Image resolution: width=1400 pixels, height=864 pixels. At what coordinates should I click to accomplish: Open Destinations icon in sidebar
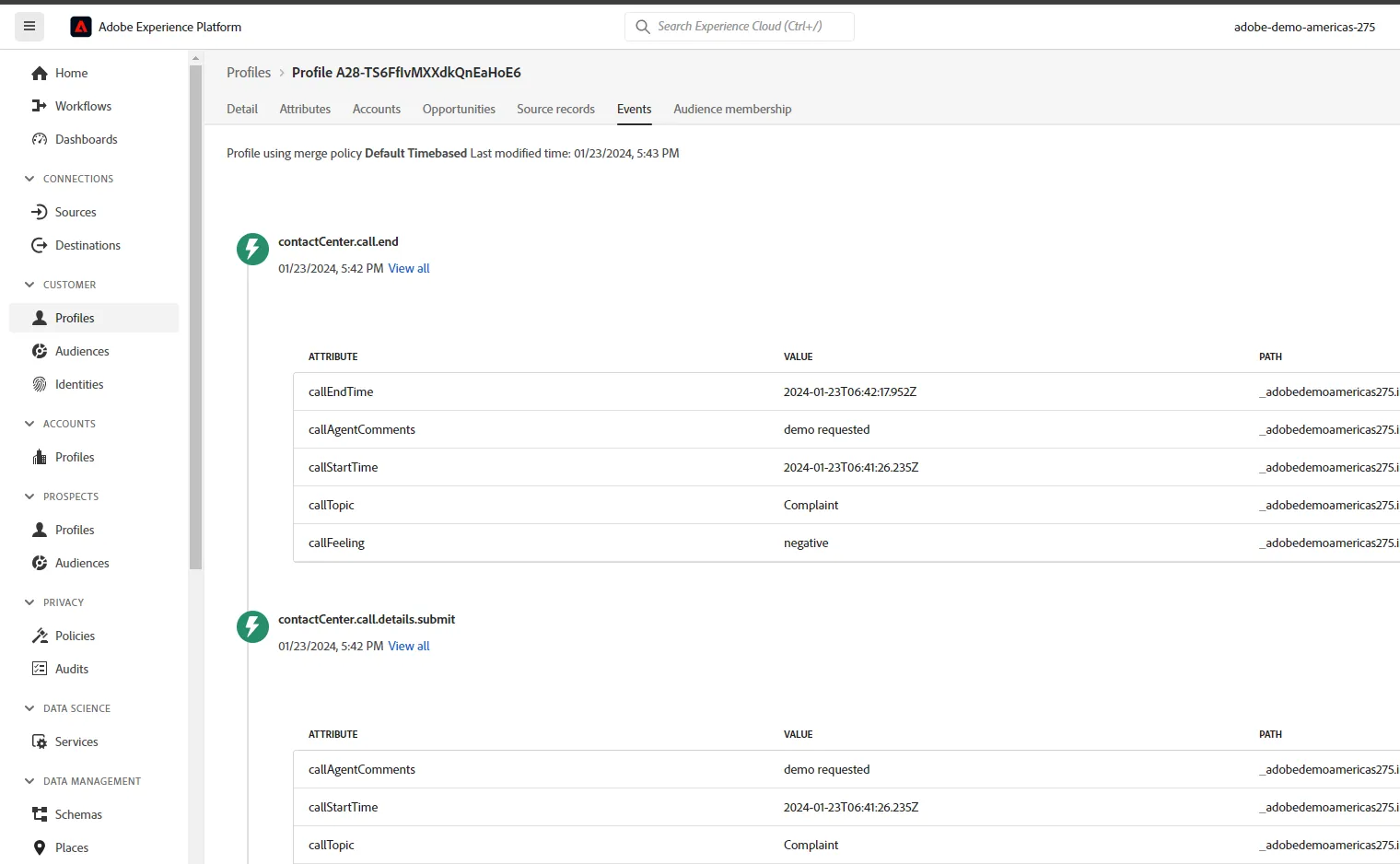(40, 245)
